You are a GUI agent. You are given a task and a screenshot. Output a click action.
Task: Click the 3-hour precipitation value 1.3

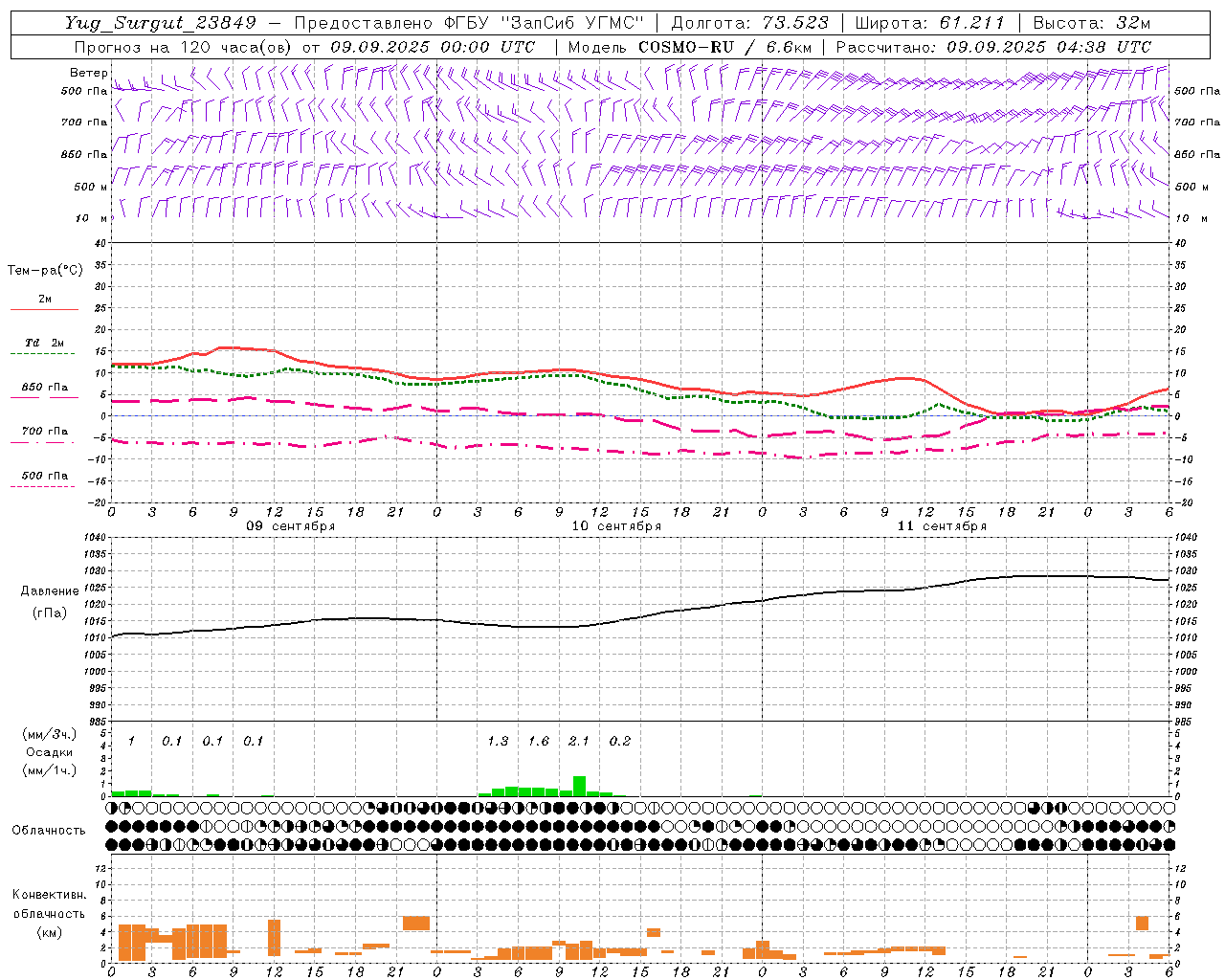click(x=498, y=741)
